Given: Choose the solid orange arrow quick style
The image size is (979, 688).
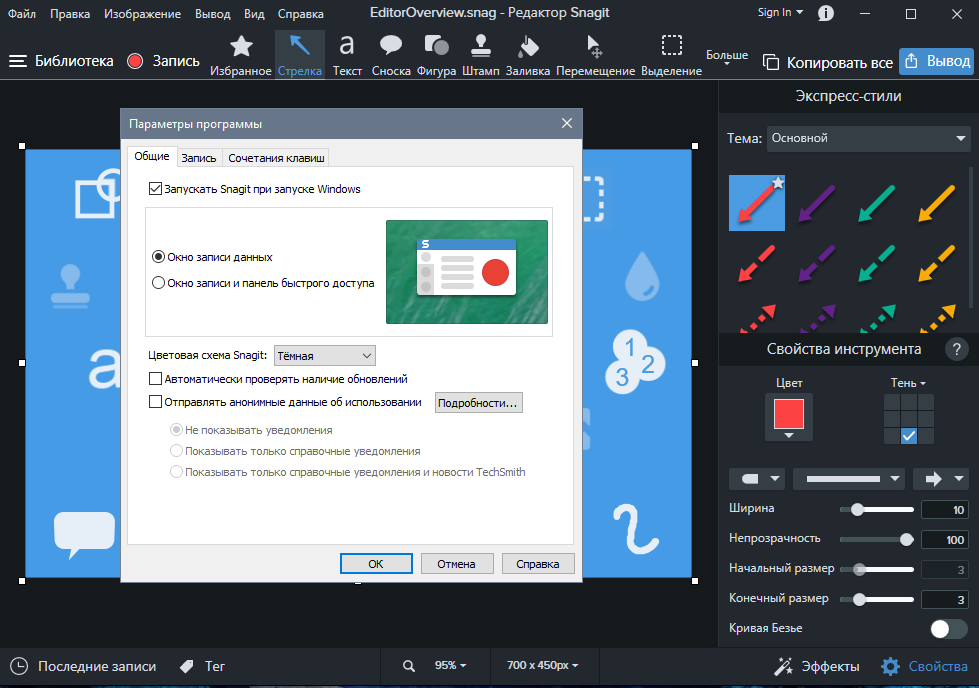Looking at the screenshot, I should click(x=937, y=203).
